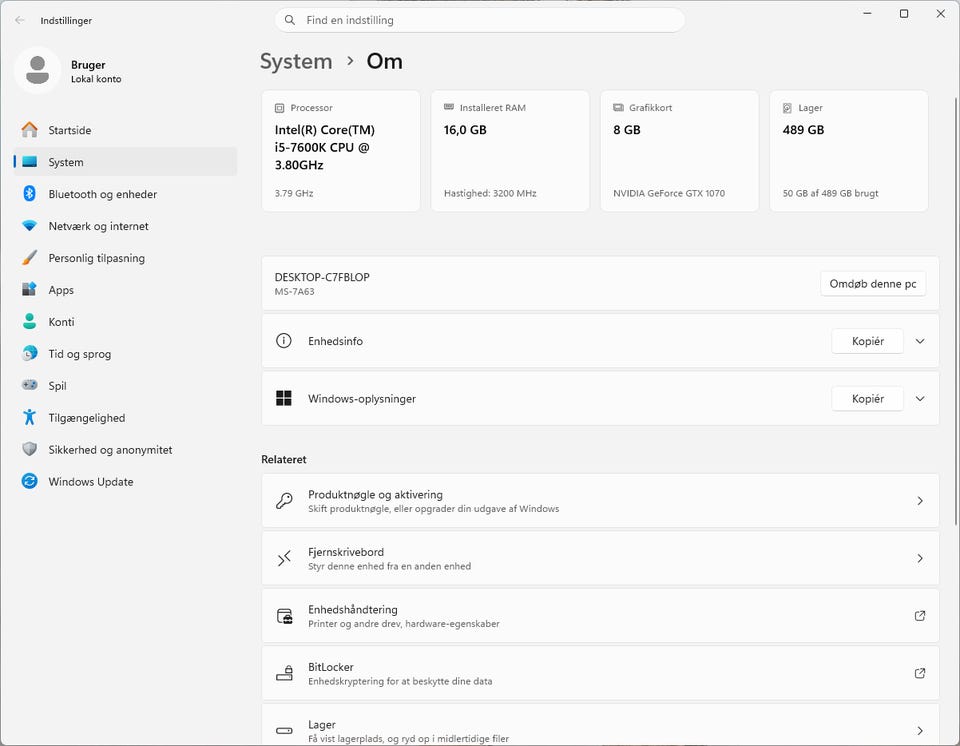960x746 pixels.
Task: Open Tid og sprog settings page
Action: coord(80,354)
